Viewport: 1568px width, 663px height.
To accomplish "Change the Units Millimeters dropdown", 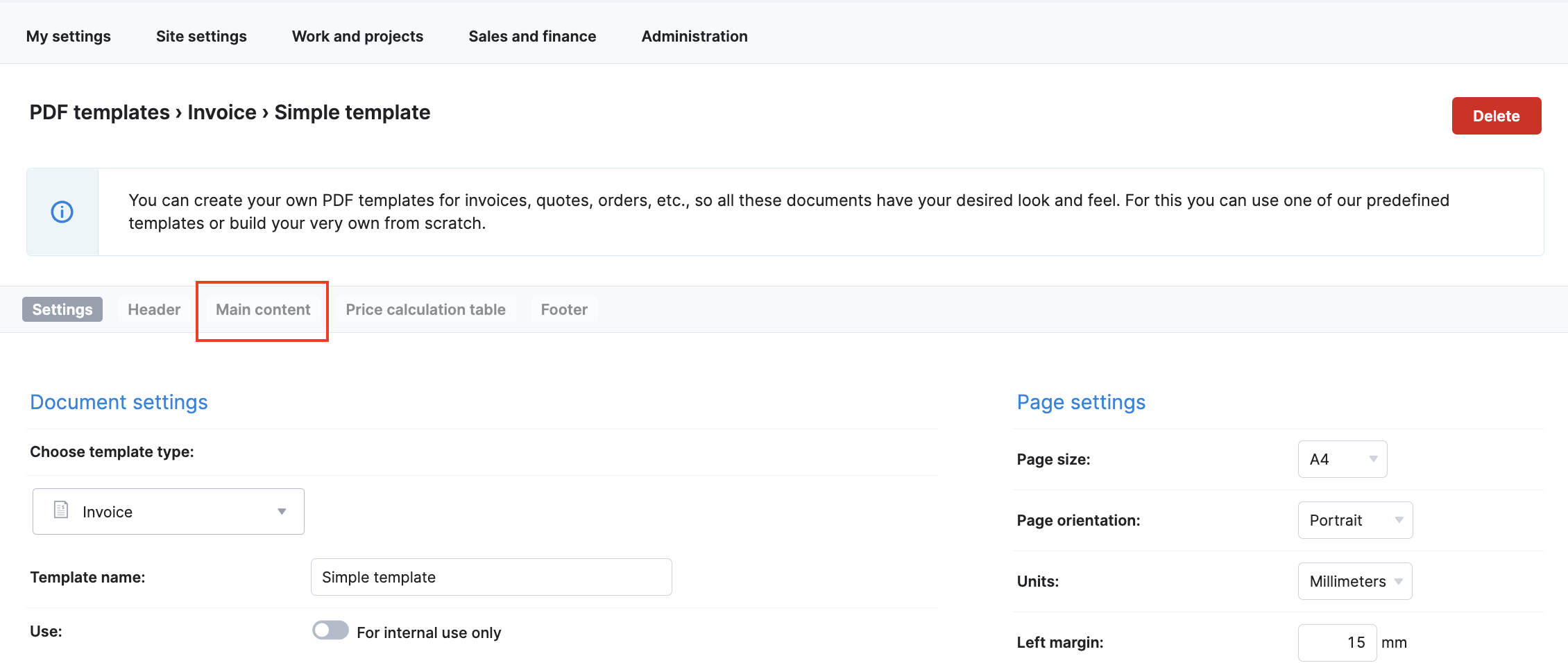I will click(1354, 581).
